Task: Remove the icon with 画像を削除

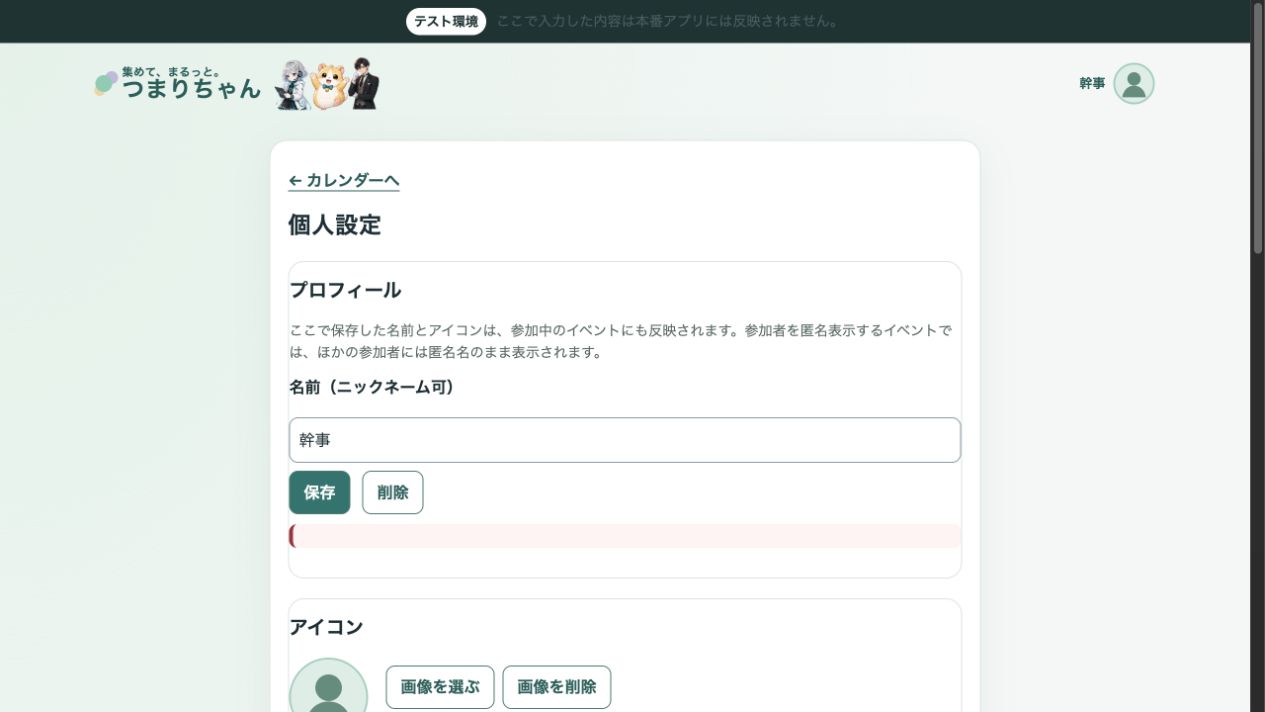Action: tap(557, 687)
